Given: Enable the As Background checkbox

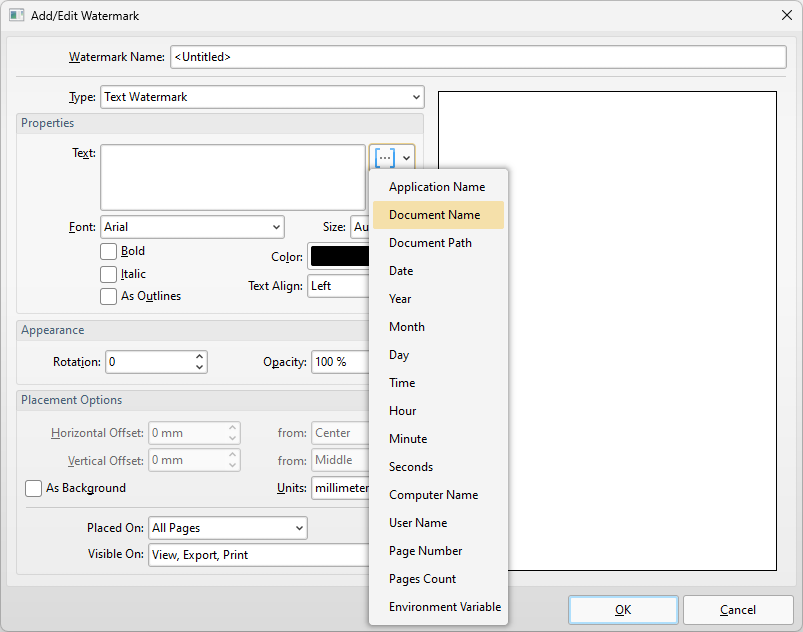Looking at the screenshot, I should click(33, 488).
